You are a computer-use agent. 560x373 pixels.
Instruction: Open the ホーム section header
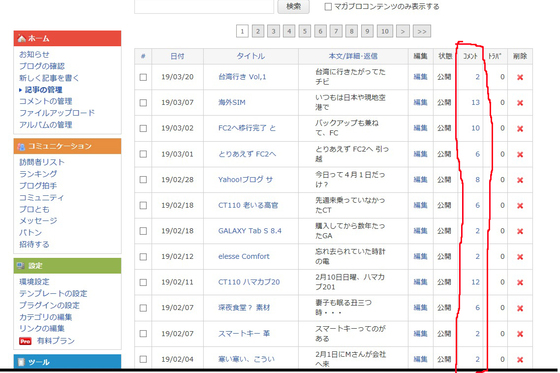tap(68, 38)
